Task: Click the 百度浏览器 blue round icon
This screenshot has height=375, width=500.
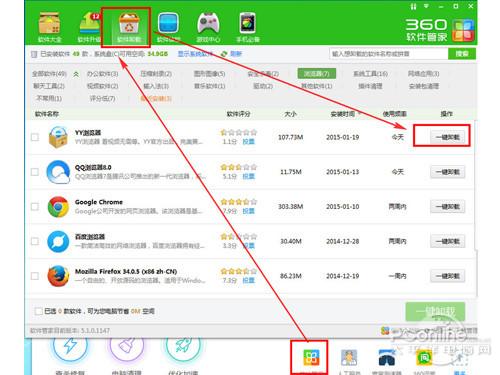Action: 58,241
